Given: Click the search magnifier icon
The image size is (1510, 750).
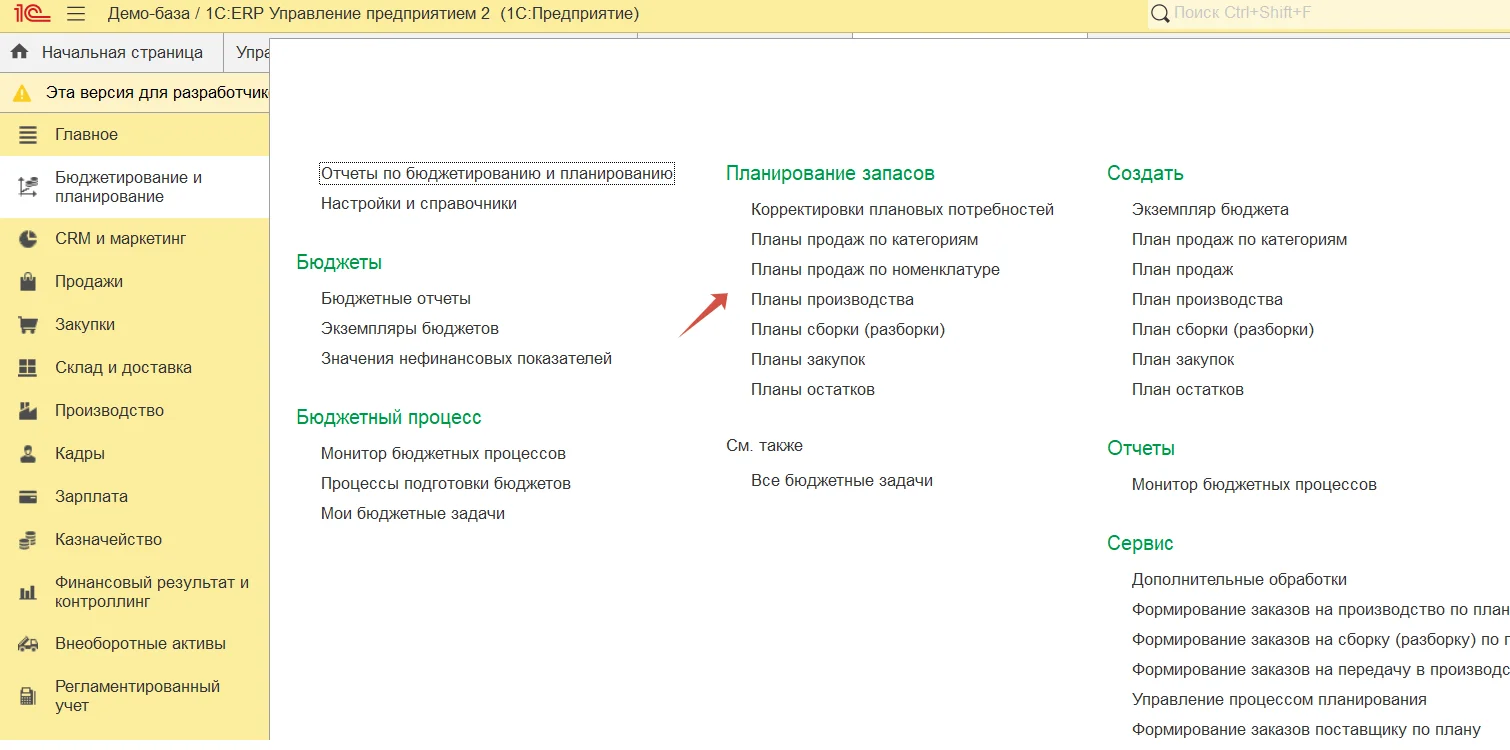Looking at the screenshot, I should 1160,14.
